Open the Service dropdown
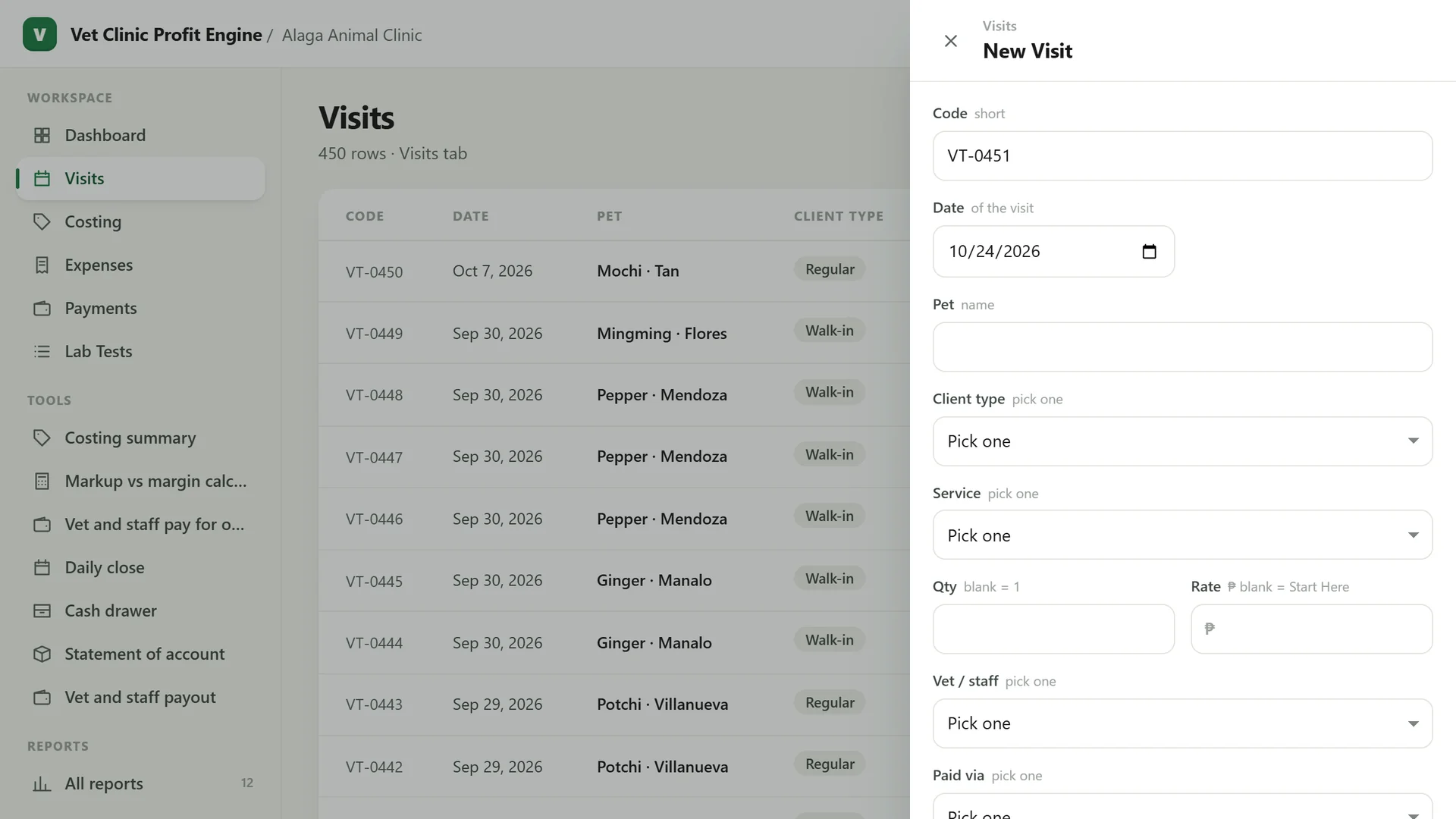 (x=1182, y=535)
